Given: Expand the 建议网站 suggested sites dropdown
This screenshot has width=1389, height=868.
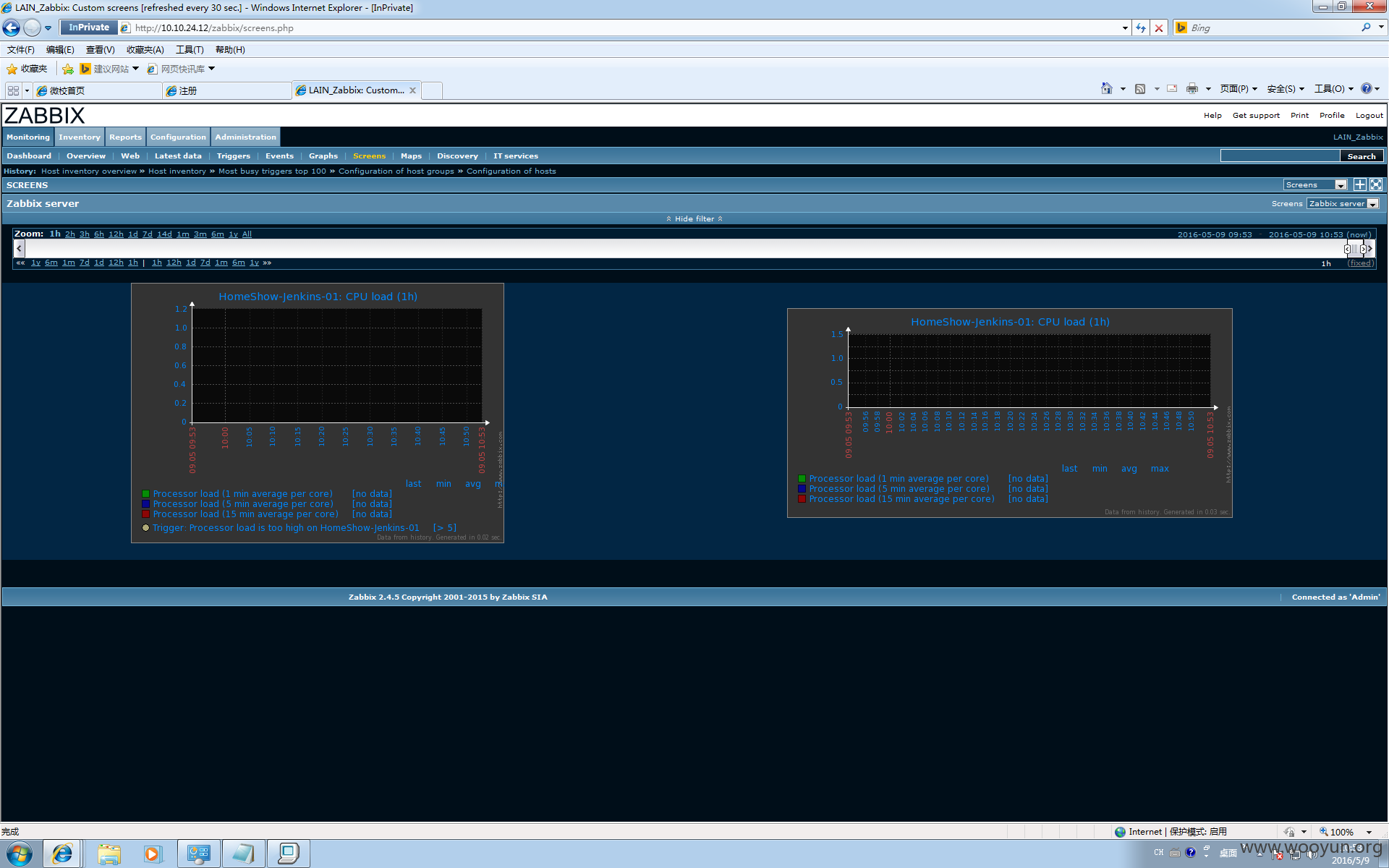Looking at the screenshot, I should click(135, 69).
